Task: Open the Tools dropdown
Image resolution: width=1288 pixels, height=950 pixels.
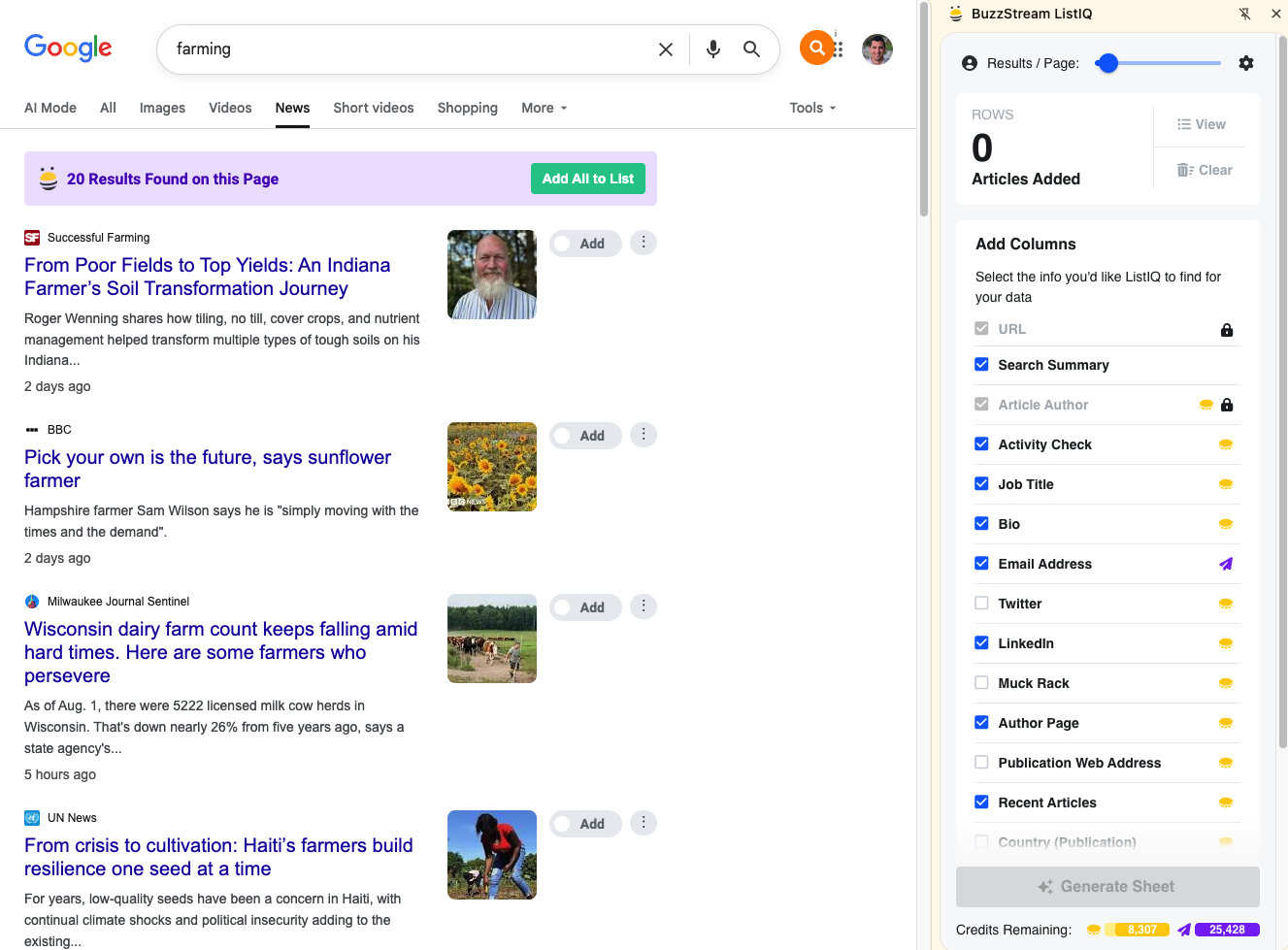Action: (x=811, y=108)
